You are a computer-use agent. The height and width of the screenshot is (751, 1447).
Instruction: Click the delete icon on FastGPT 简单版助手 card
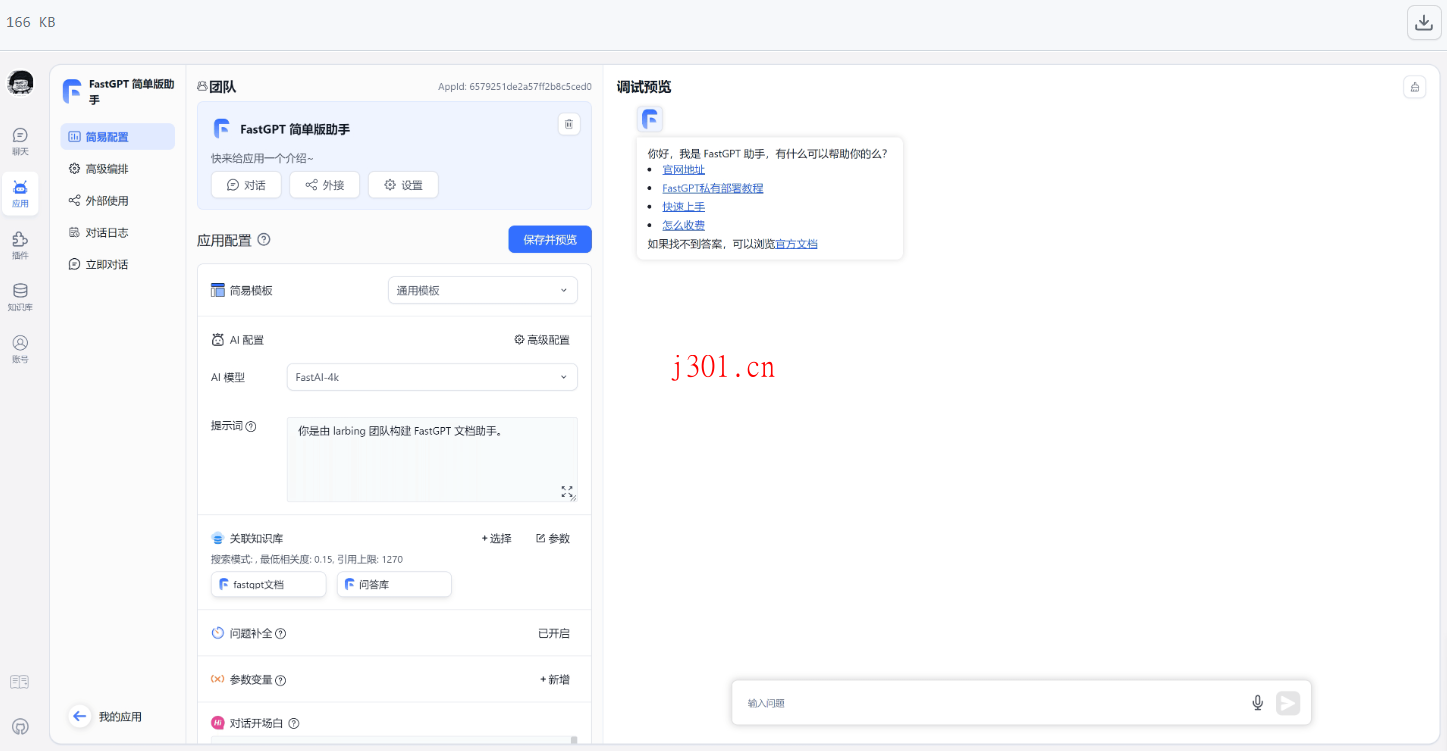(x=567, y=123)
